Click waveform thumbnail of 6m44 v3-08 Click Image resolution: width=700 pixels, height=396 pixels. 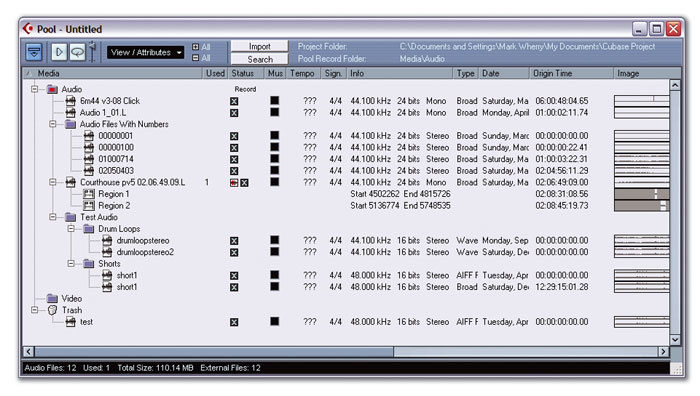click(642, 101)
